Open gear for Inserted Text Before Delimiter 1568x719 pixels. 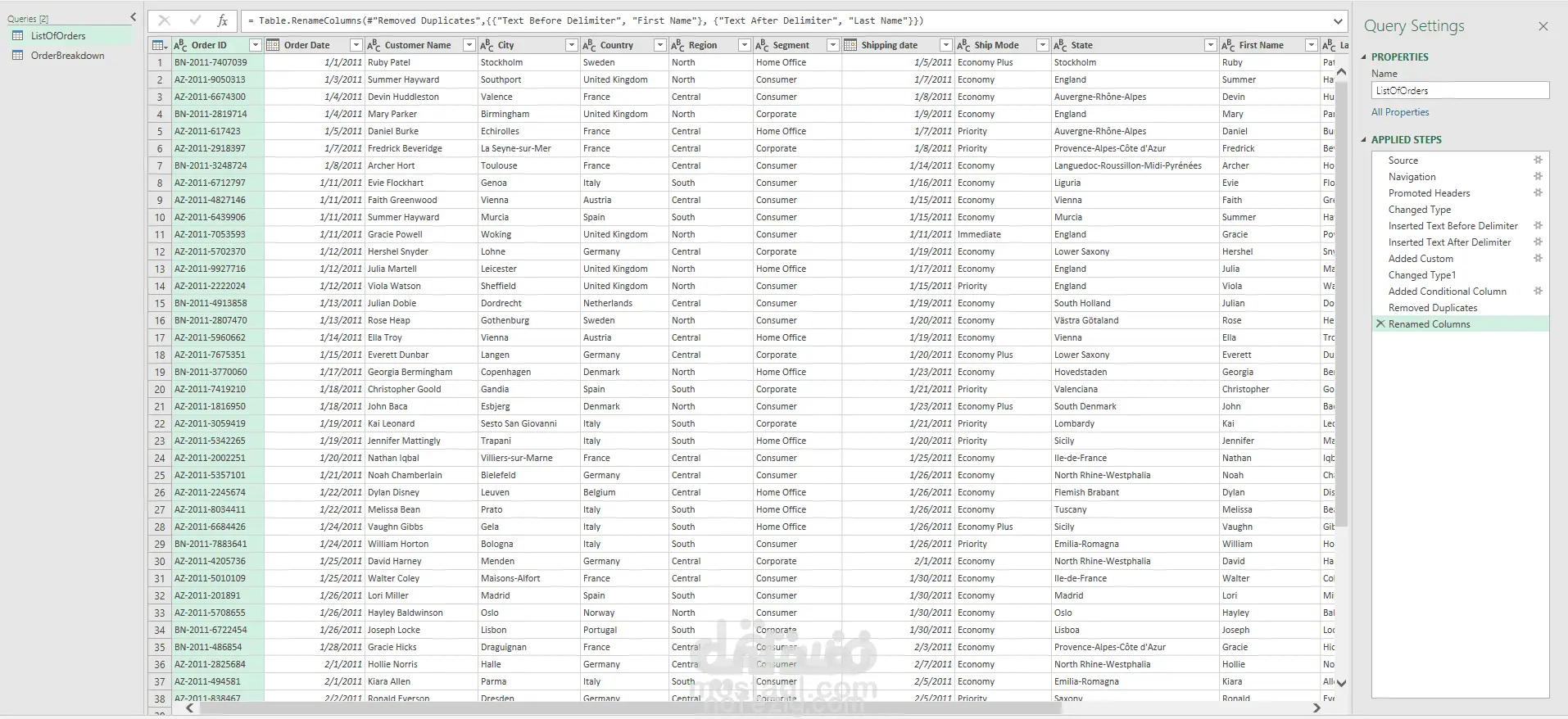coord(1538,226)
